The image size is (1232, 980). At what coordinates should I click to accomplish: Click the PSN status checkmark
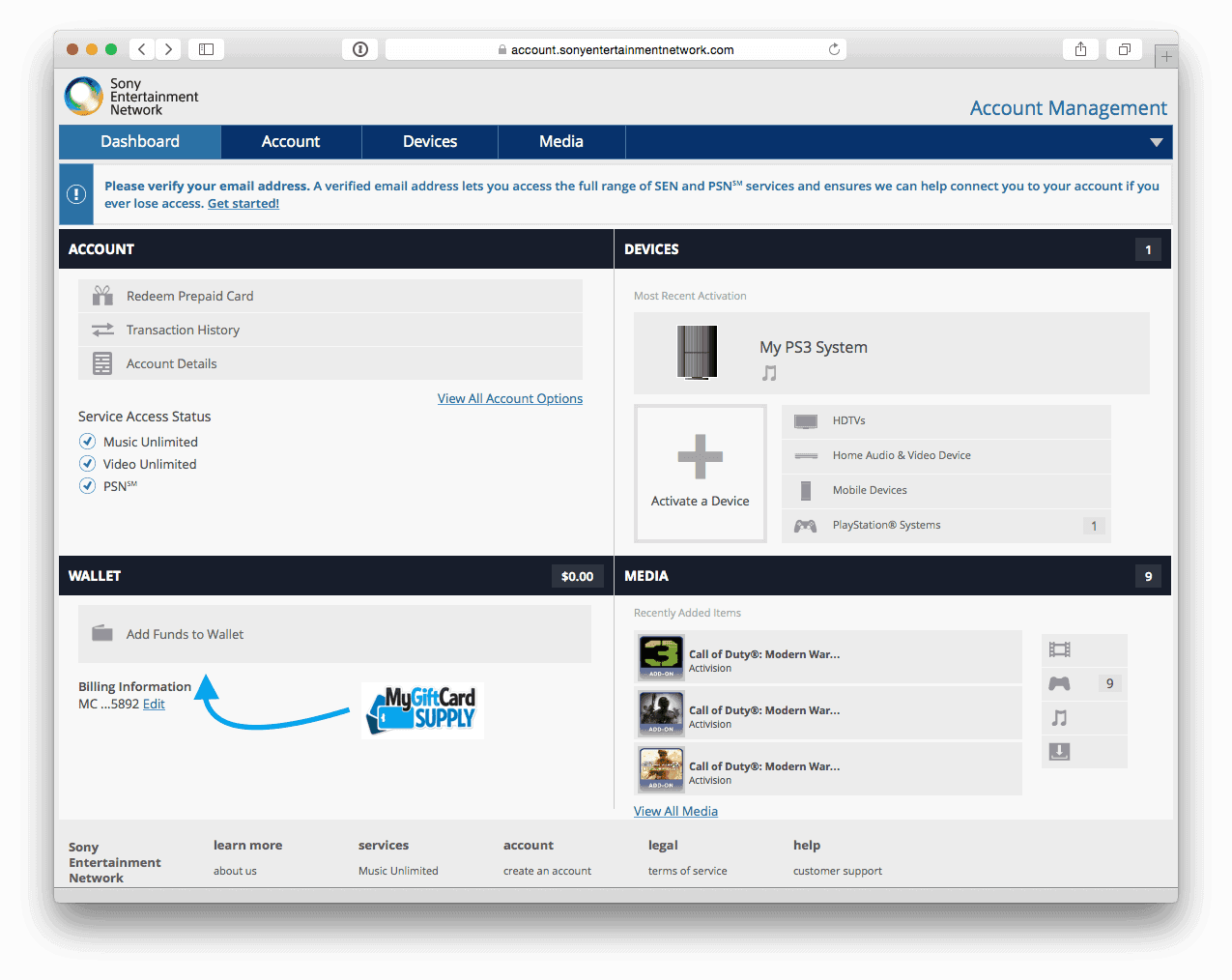coord(87,485)
